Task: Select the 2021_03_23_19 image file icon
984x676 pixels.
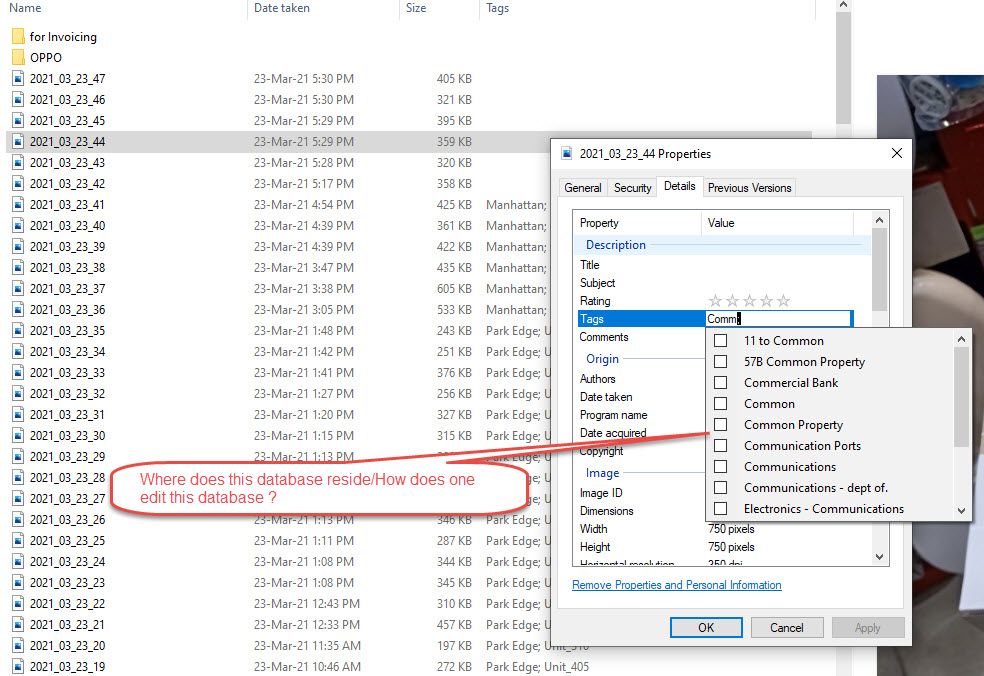Action: (x=17, y=666)
